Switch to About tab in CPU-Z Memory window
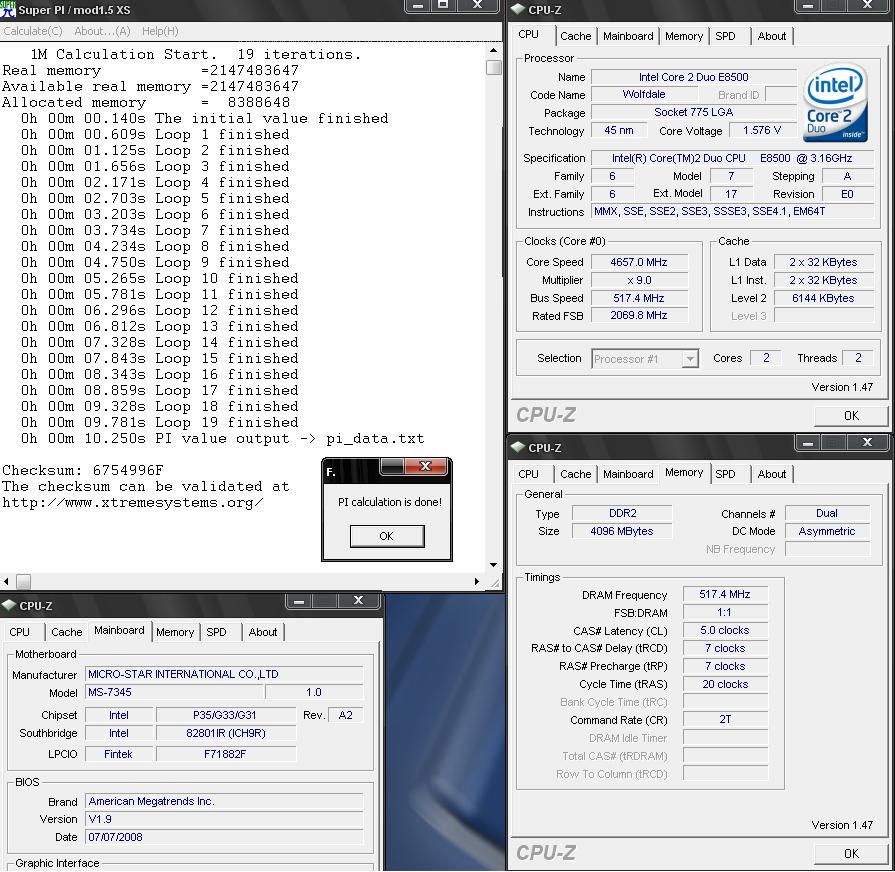This screenshot has height=872, width=895. coord(772,474)
